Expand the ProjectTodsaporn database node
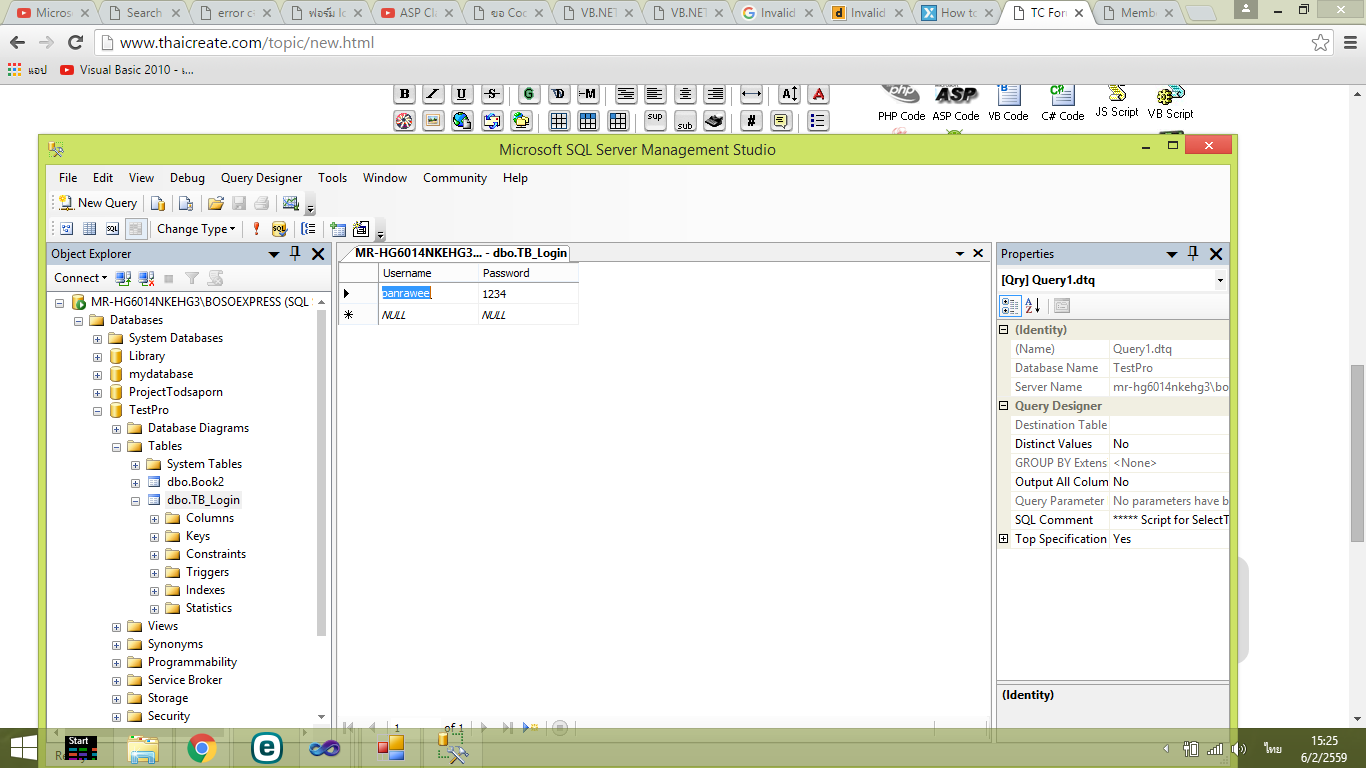Viewport: 1366px width, 768px height. (97, 393)
